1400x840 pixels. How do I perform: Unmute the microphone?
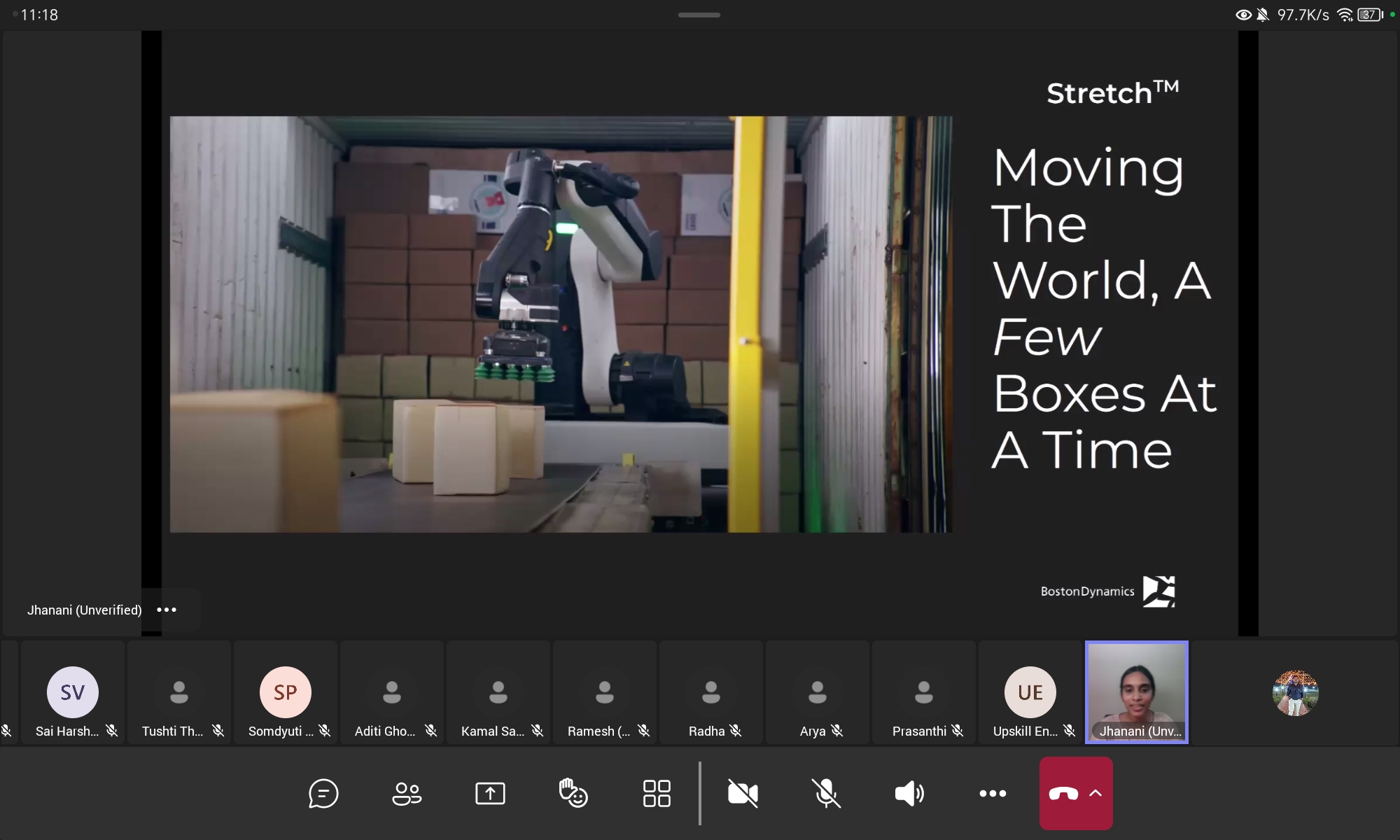826,794
